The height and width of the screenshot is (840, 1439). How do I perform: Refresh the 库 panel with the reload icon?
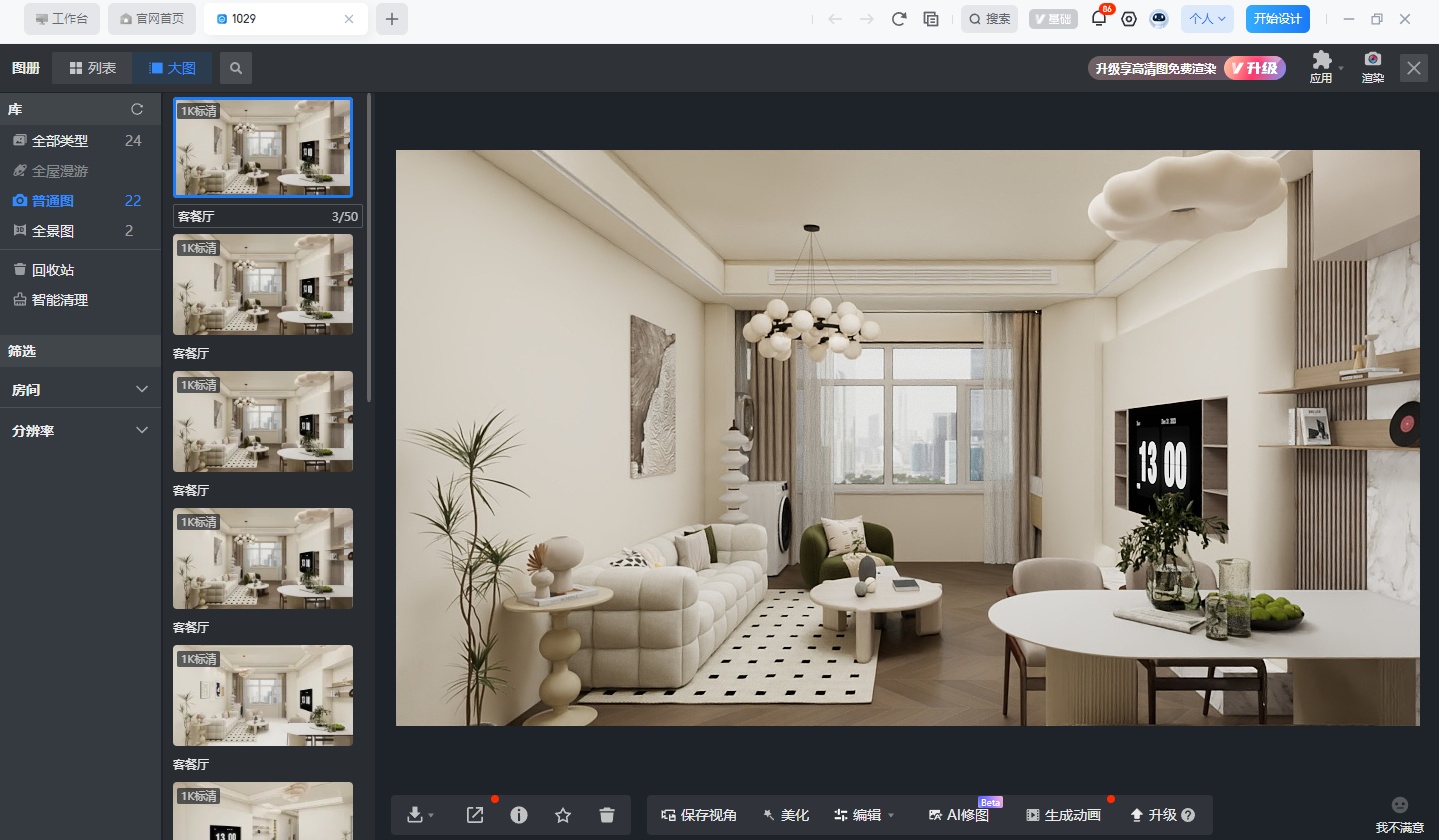pyautogui.click(x=138, y=109)
